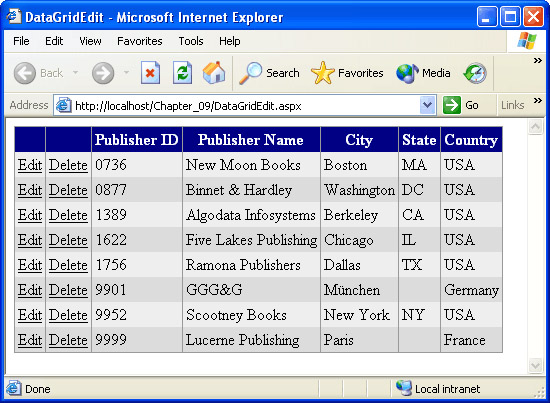
Task: Go to the Home page icon
Action: (x=214, y=73)
